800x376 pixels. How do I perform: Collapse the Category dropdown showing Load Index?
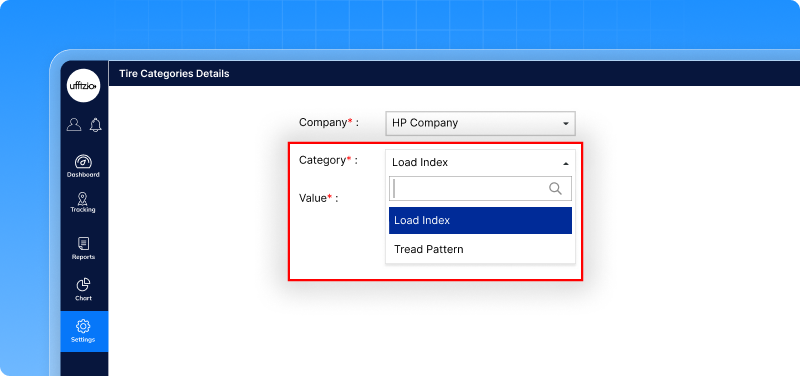pos(480,162)
